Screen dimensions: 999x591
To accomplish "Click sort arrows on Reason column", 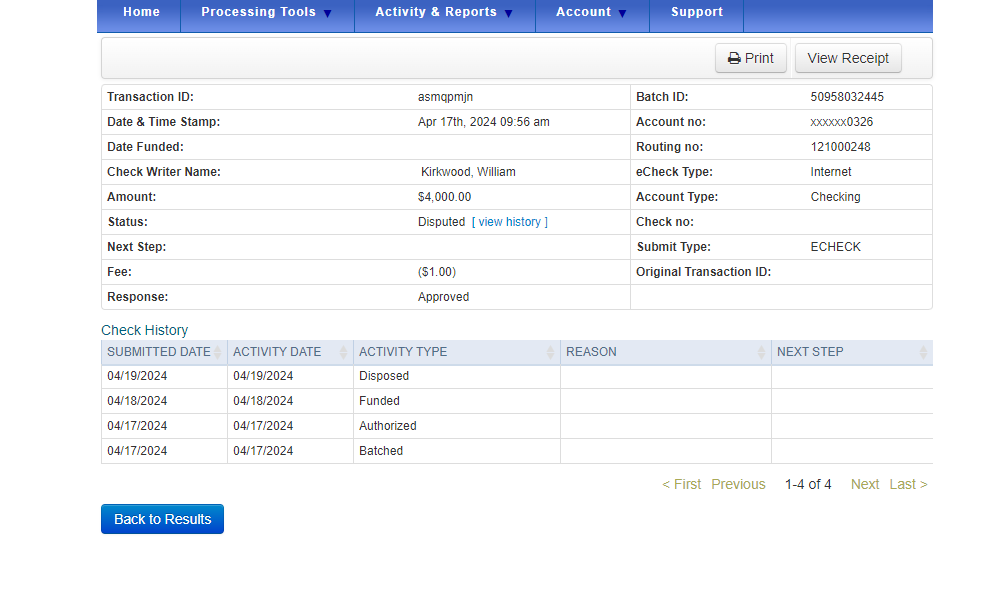I will (x=762, y=352).
